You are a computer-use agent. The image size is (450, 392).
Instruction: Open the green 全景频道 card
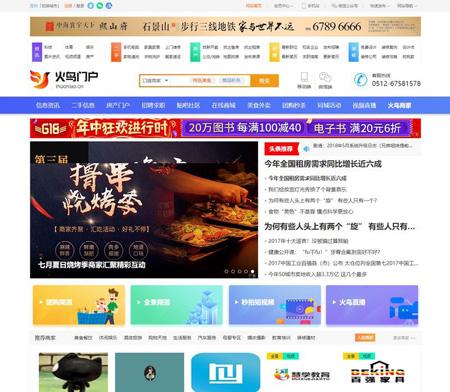click(x=176, y=305)
